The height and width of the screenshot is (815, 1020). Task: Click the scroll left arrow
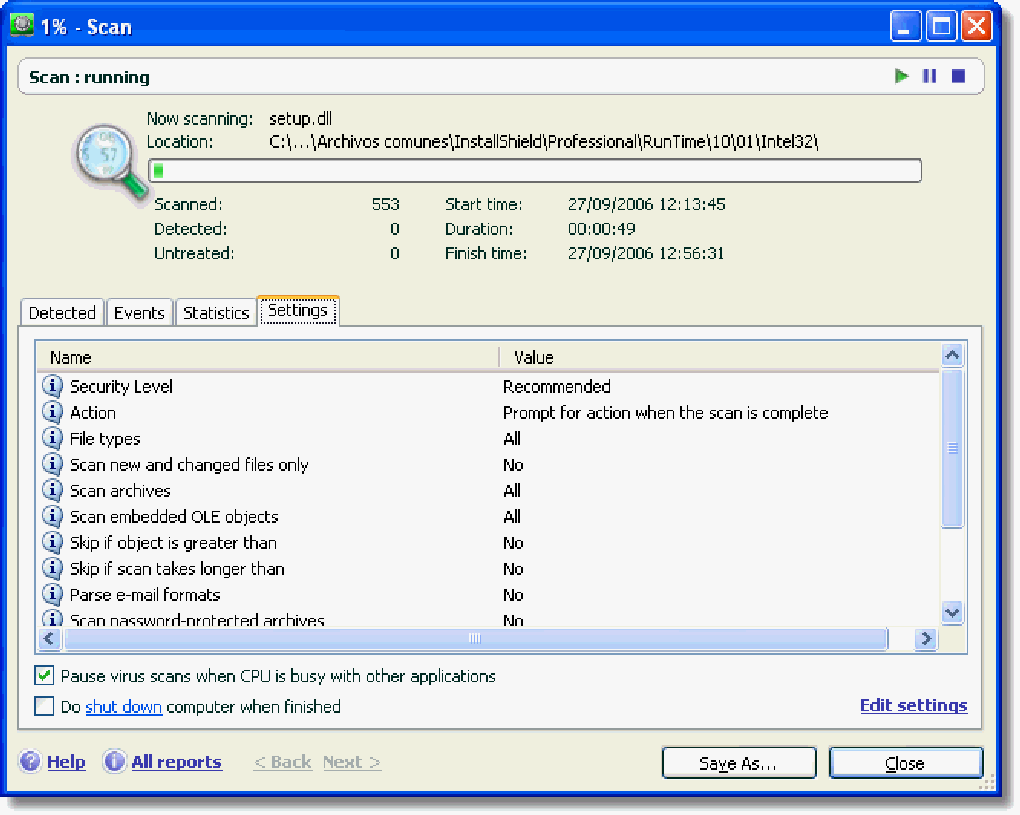(49, 639)
